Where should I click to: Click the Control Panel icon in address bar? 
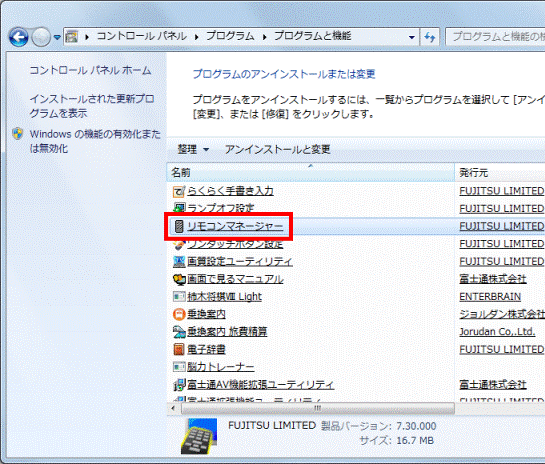pos(71,36)
